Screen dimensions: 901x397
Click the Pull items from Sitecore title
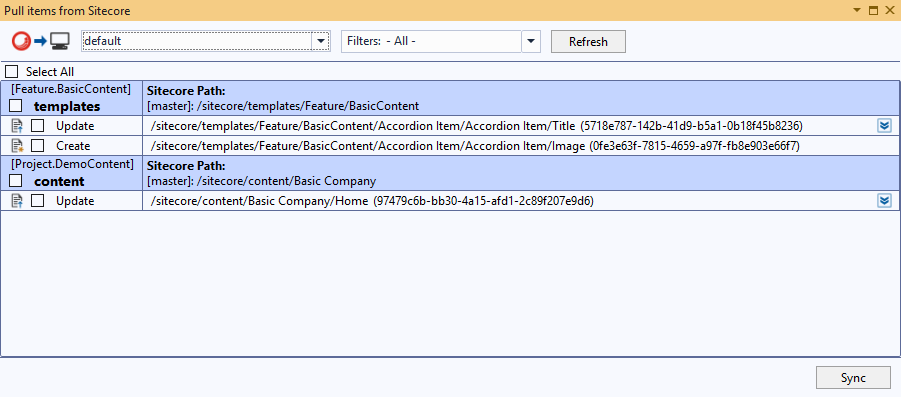[x=67, y=10]
